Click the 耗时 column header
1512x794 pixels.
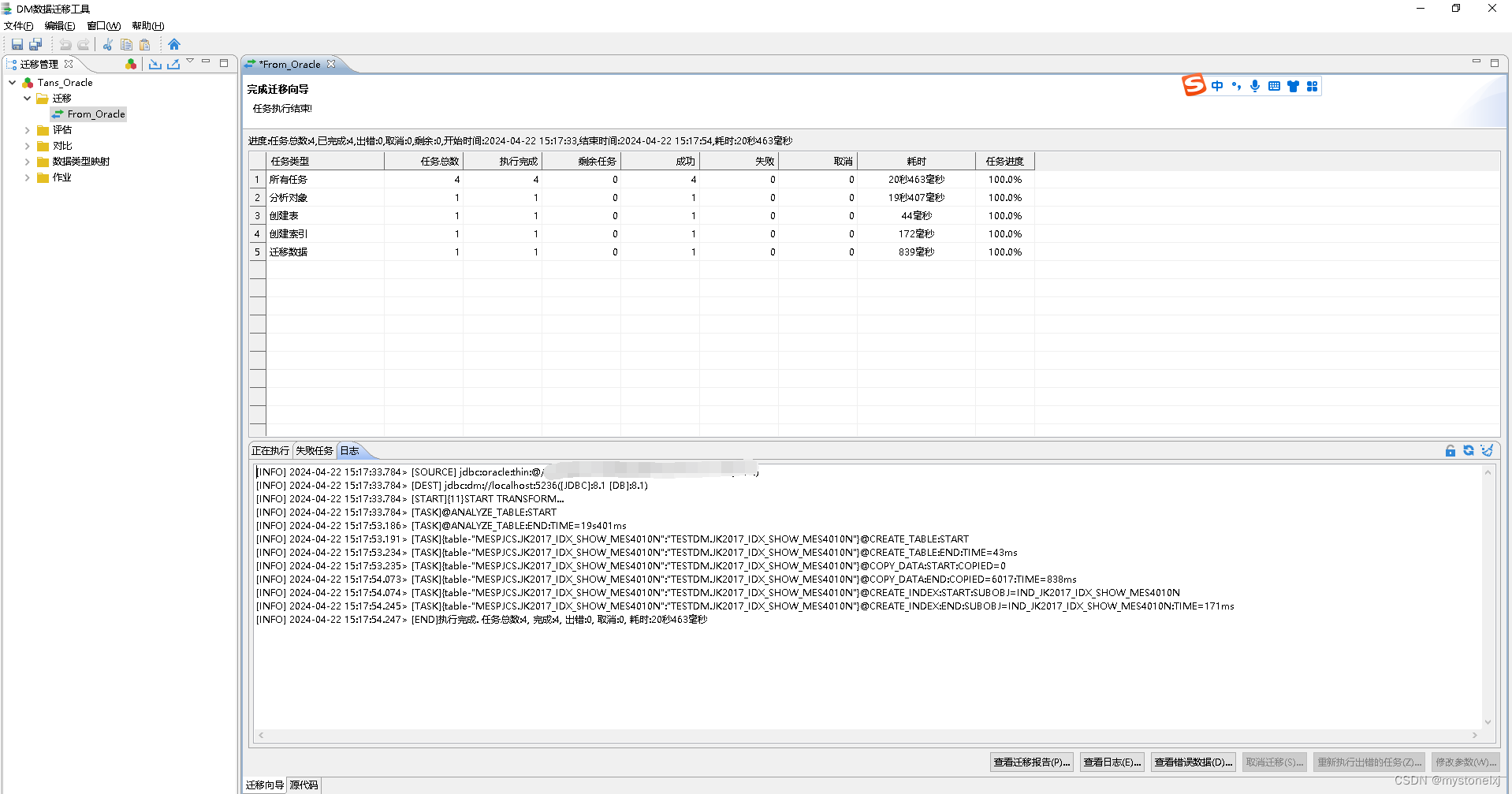click(x=916, y=161)
